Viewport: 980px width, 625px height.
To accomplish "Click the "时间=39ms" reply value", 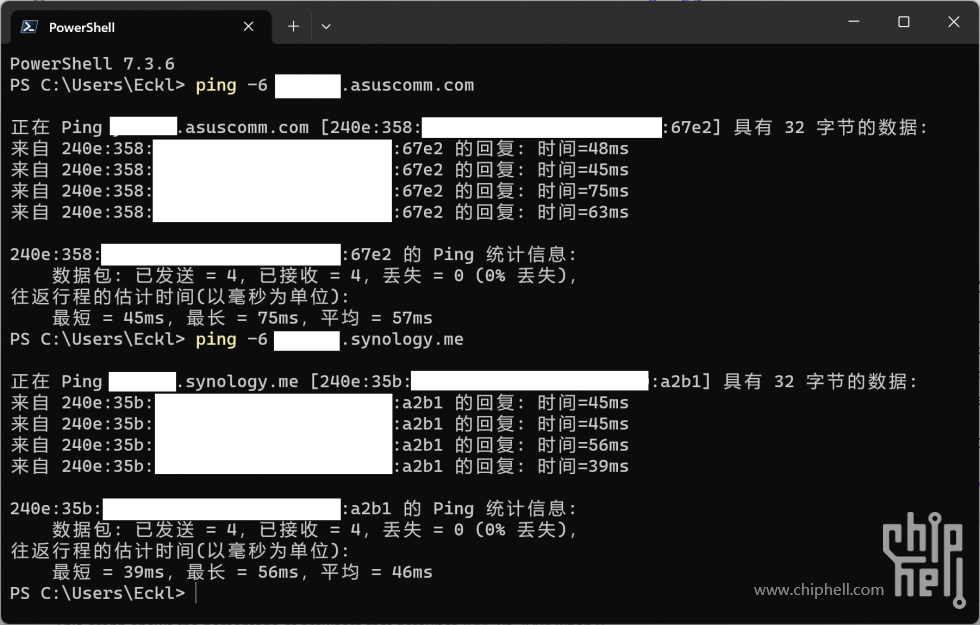I will coord(583,466).
